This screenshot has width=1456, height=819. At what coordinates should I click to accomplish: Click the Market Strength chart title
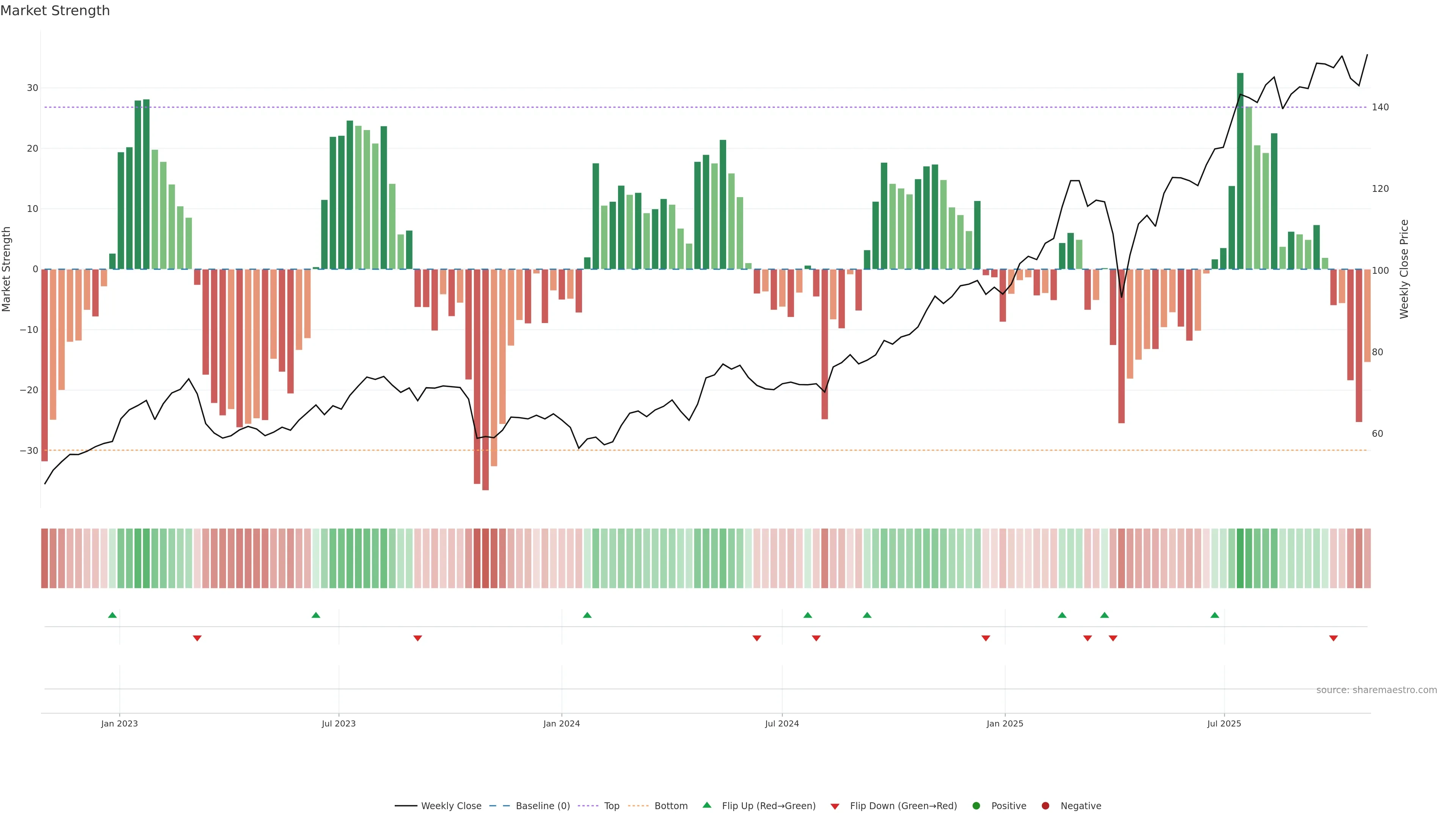55,11
